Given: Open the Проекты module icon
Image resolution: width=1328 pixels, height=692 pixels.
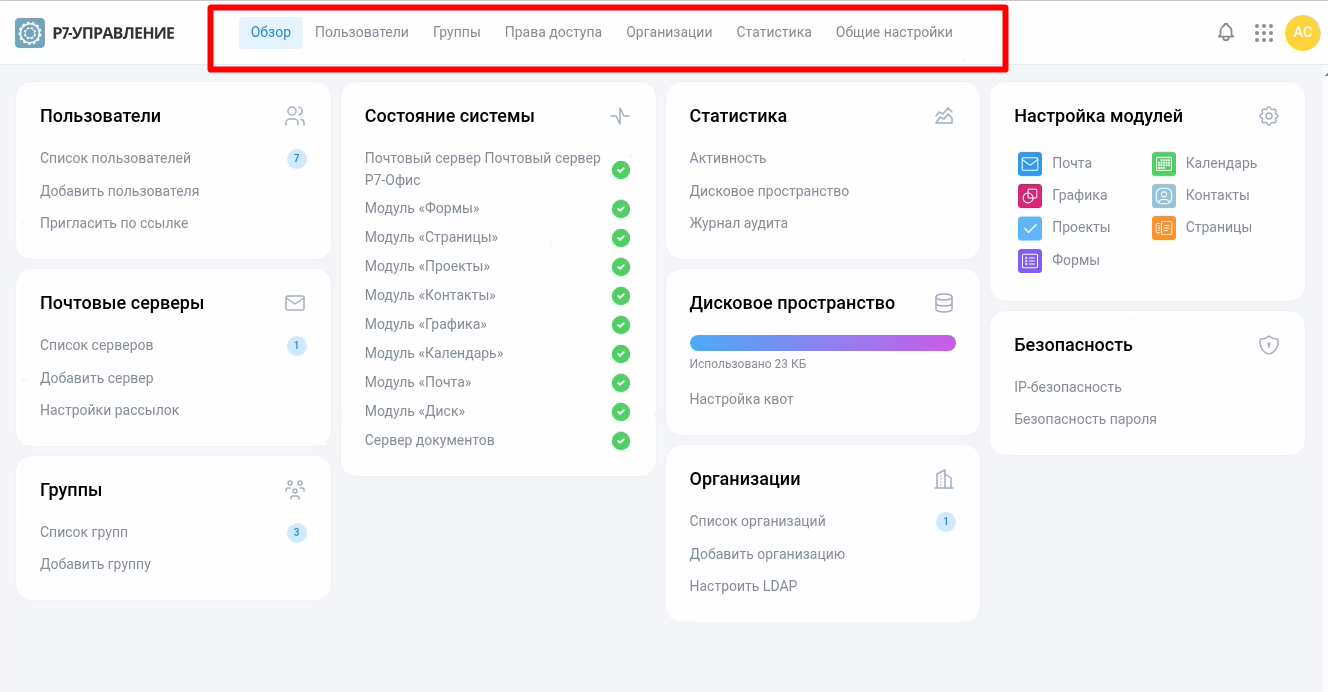Looking at the screenshot, I should click(x=1030, y=228).
